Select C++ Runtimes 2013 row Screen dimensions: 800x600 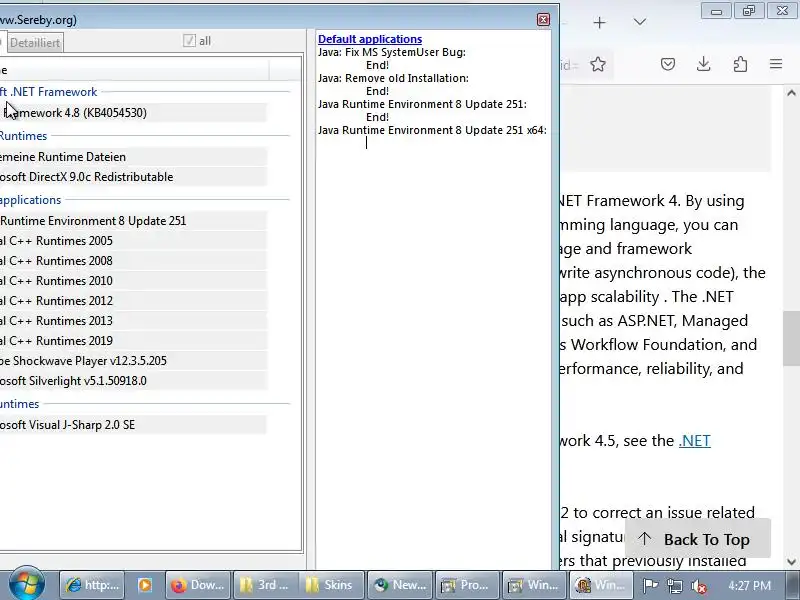(133, 321)
